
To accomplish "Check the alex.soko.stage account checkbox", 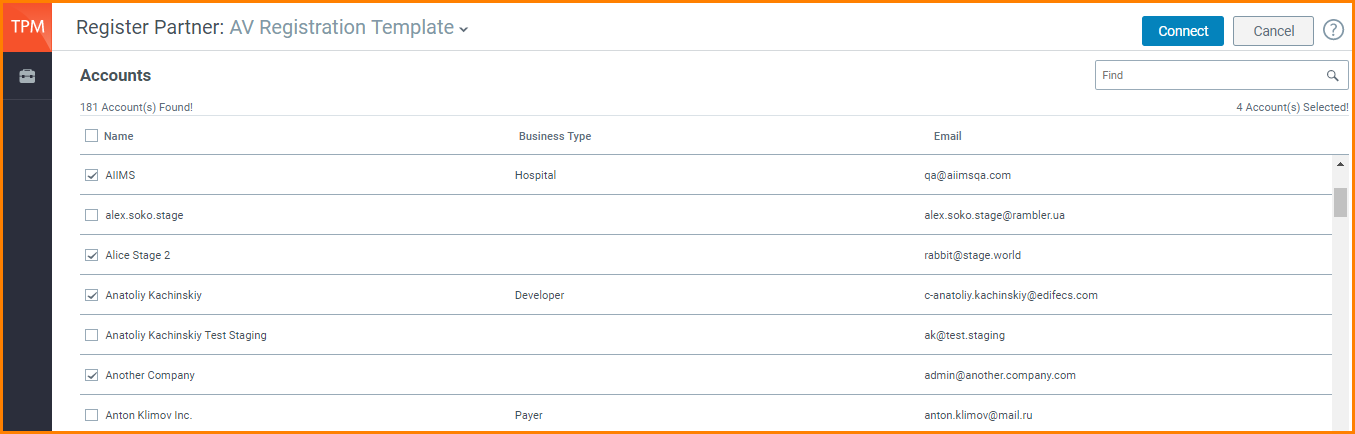I will pyautogui.click(x=92, y=215).
